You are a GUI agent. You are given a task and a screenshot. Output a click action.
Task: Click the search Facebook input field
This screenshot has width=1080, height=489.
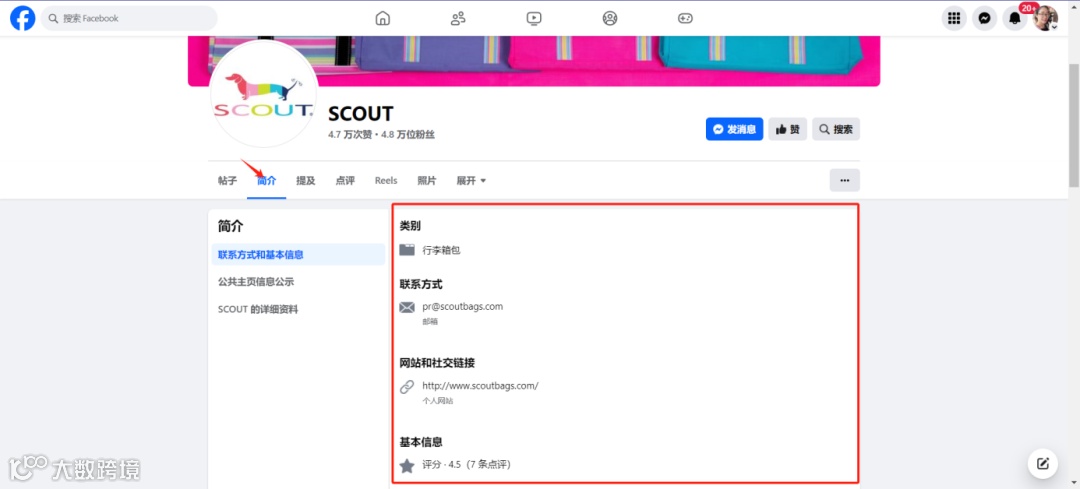[129, 19]
